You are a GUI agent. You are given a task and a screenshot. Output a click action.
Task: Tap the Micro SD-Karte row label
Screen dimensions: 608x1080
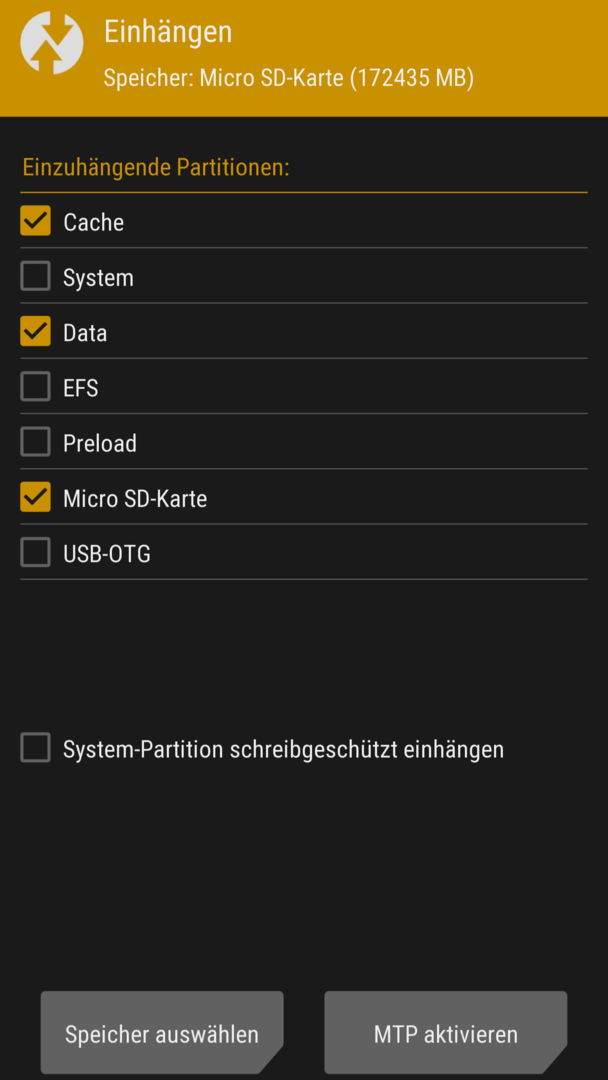pyautogui.click(x=135, y=499)
